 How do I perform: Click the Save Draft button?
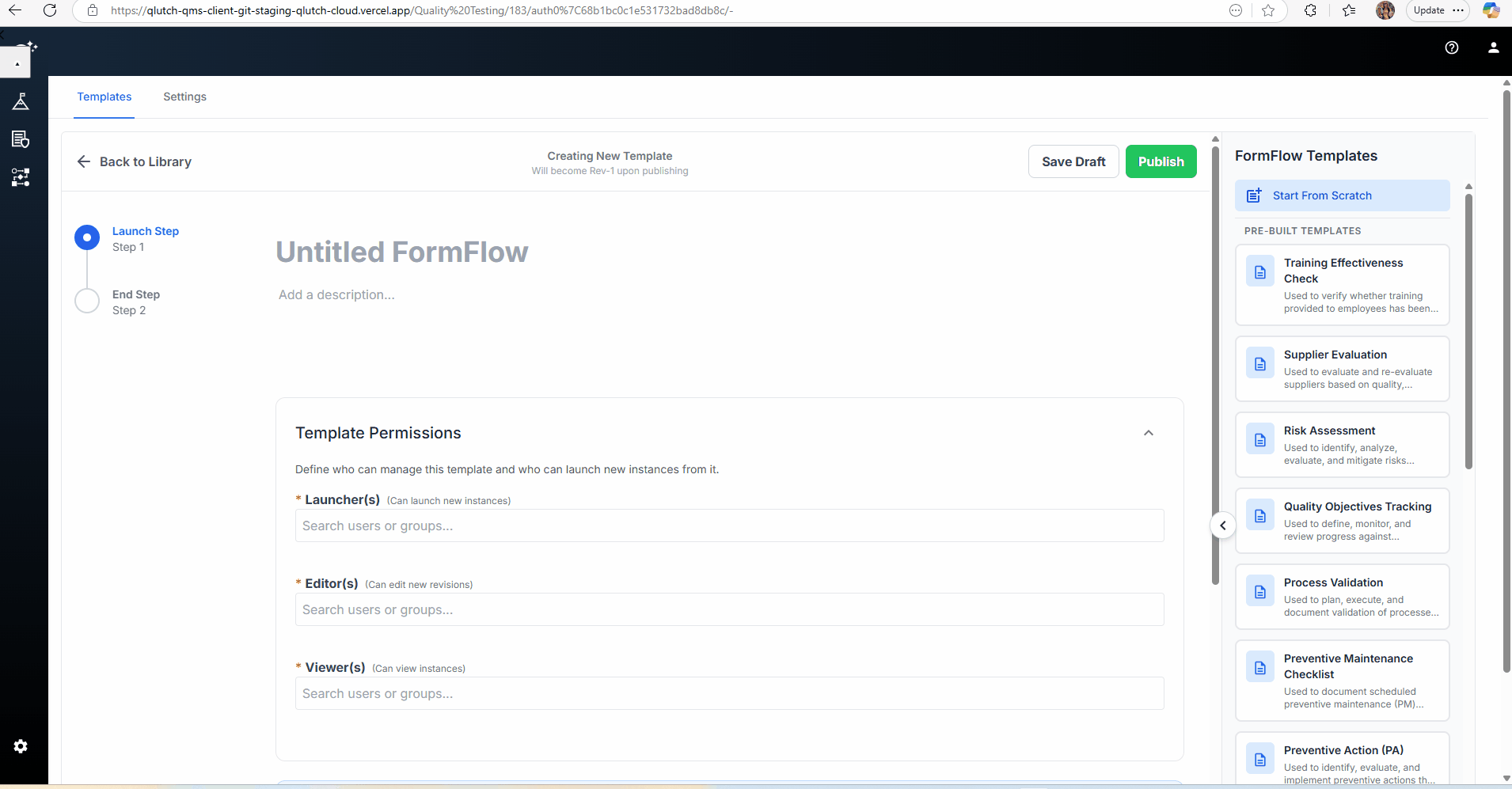coord(1073,161)
